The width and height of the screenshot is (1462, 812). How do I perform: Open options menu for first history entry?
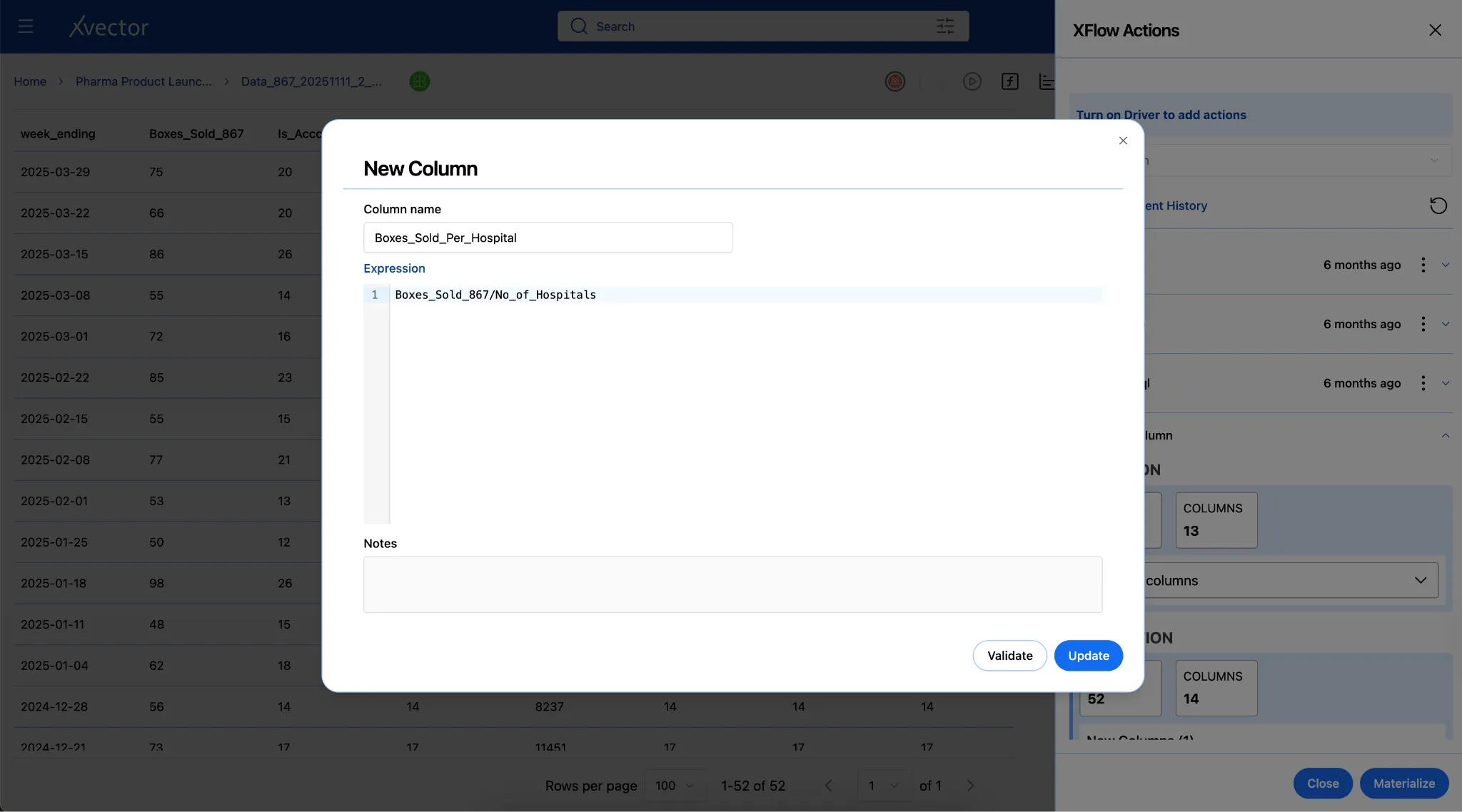[x=1423, y=265]
